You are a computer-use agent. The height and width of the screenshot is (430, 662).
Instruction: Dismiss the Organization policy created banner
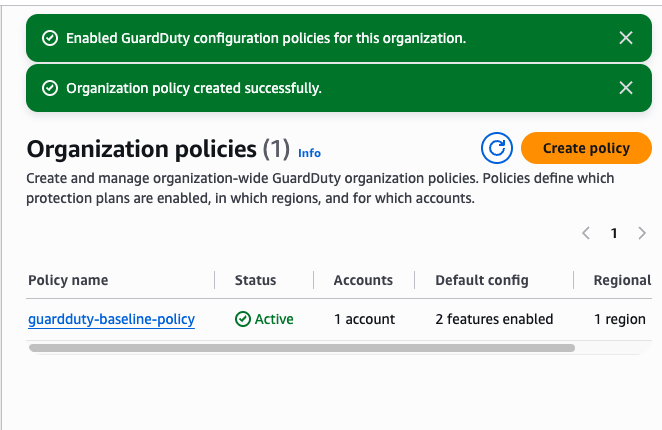[x=626, y=88]
